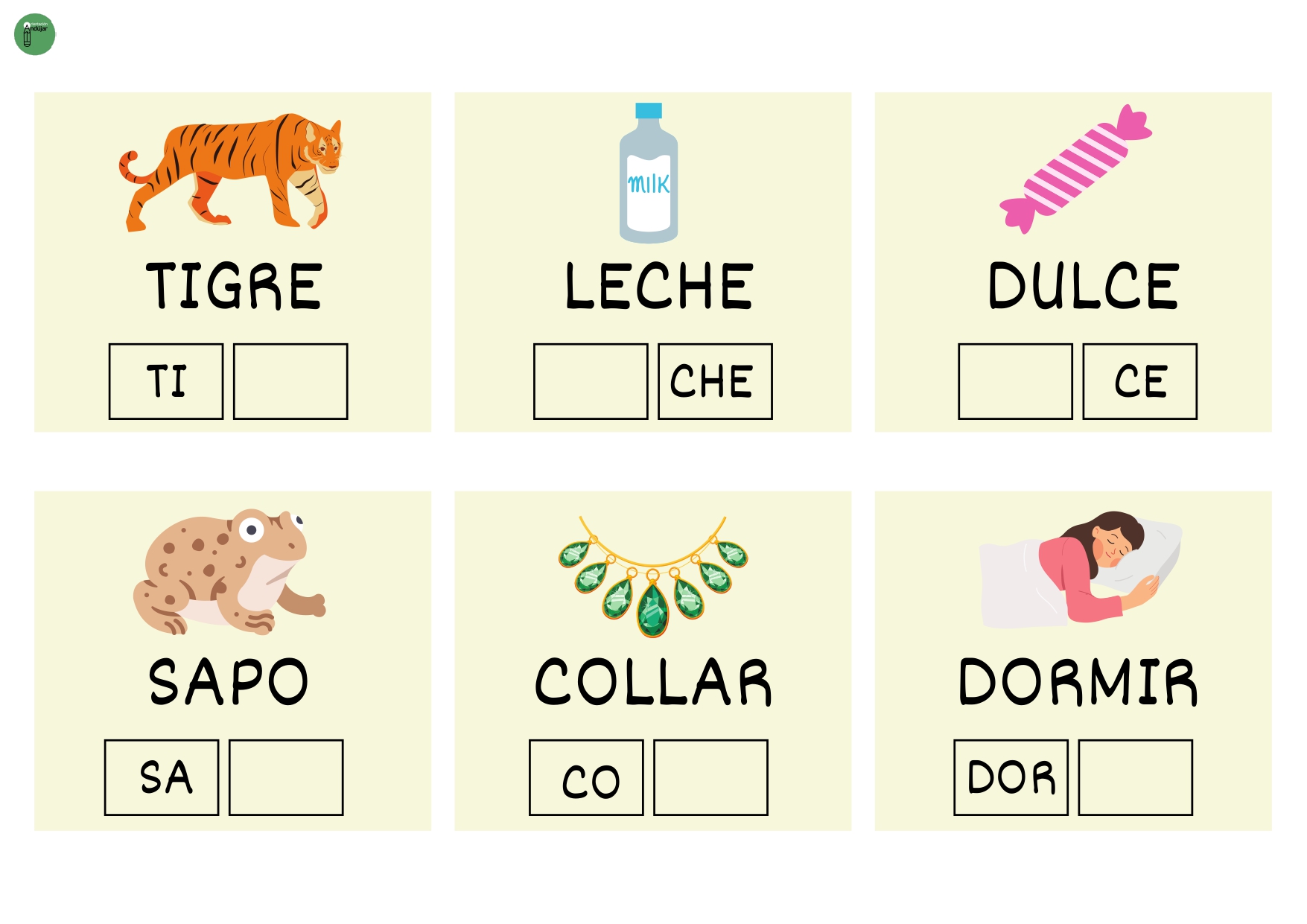Select the pink striped candy image
Viewport: 1307px width, 924px height.
[x=1075, y=169]
